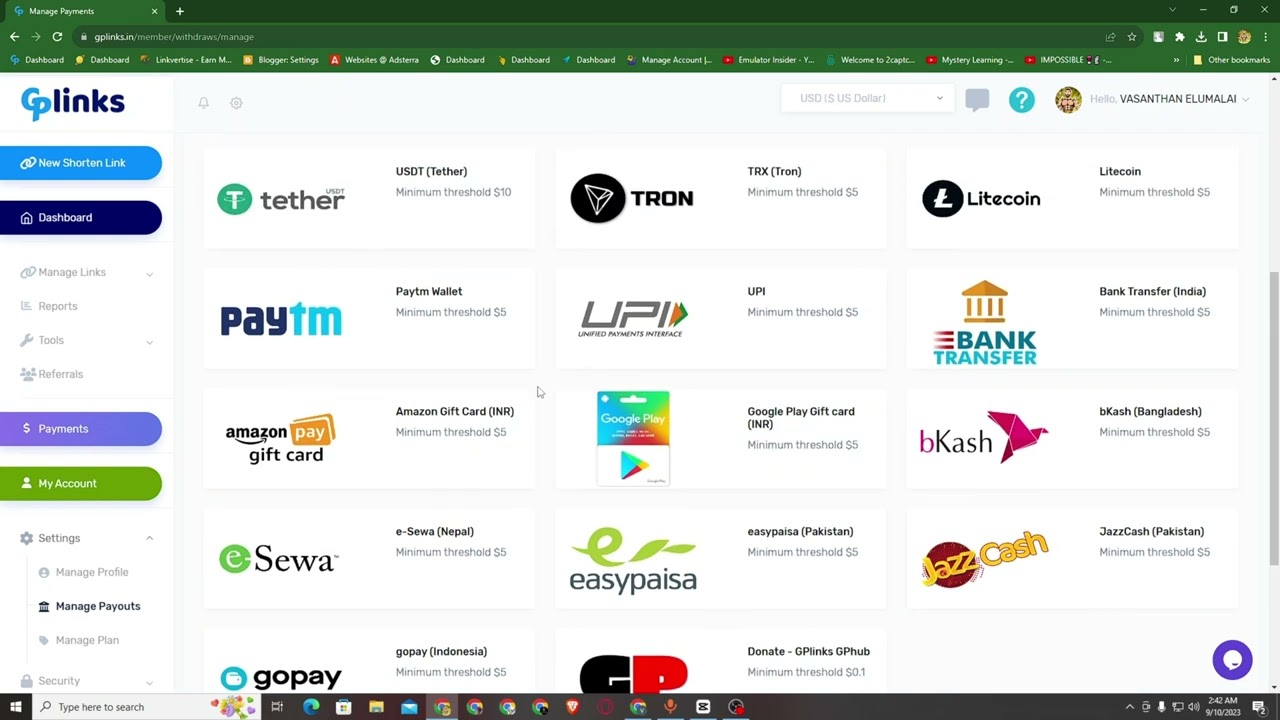1280x720 pixels.
Task: Pick the JazzCash logo
Action: tap(985, 559)
